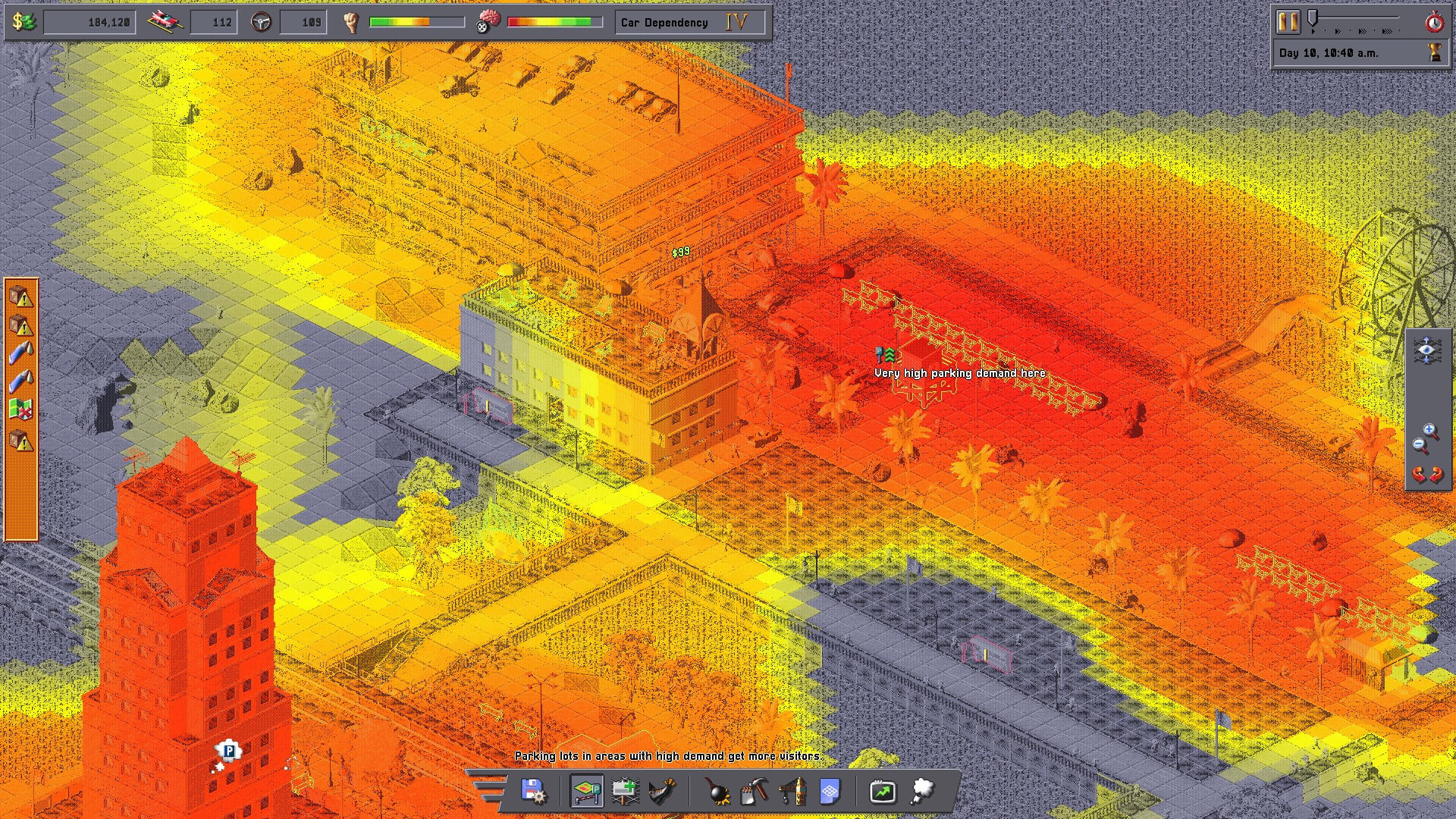The width and height of the screenshot is (1456, 819).
Task: Click the fist meter bar
Action: (x=416, y=23)
